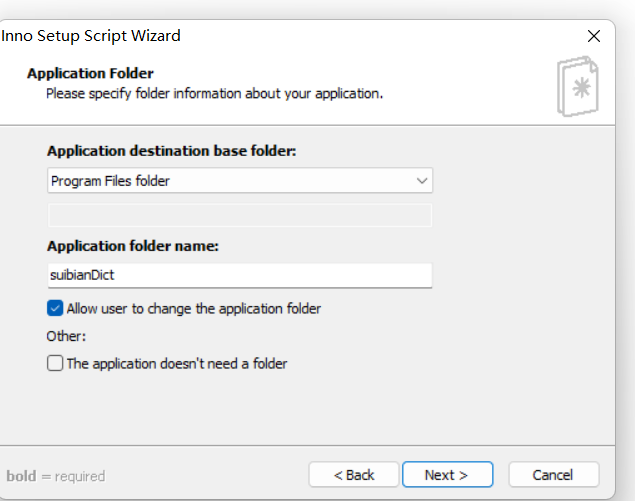This screenshot has height=501, width=635.
Task: Click the 'Application folder name' label
Action: 133,246
